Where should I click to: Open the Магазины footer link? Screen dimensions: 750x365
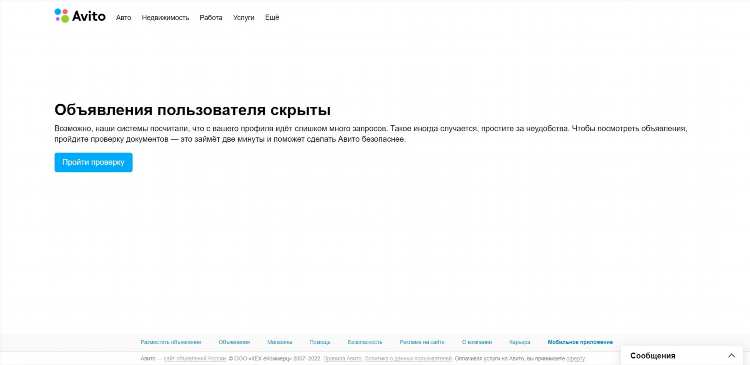click(280, 343)
